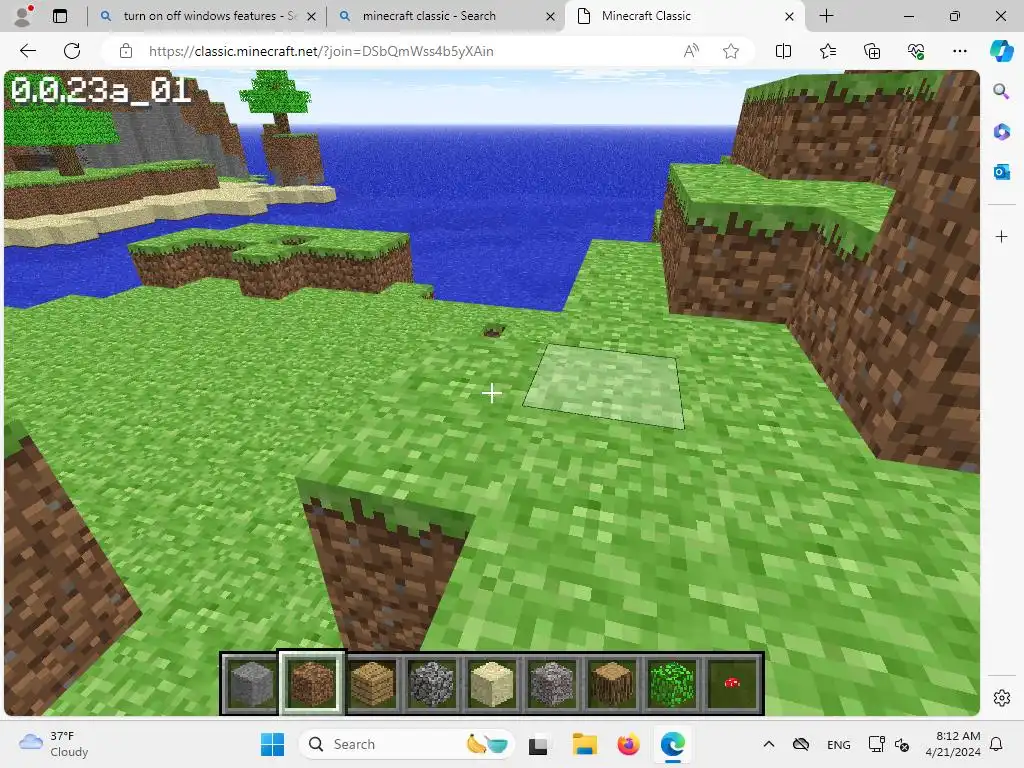
Task: Refresh the Minecraft Classic page
Action: [72, 51]
